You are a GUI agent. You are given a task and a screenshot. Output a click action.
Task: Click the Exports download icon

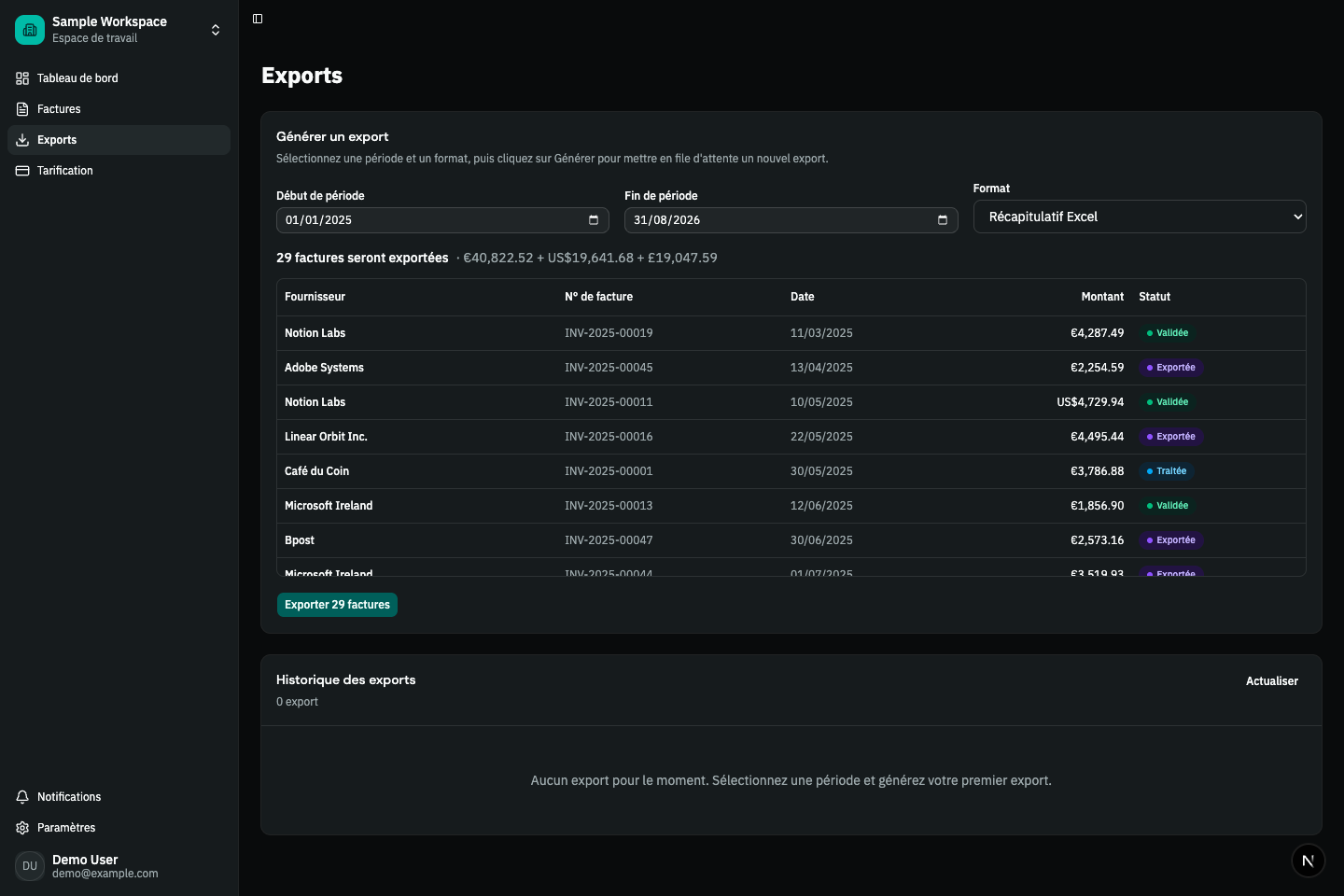(x=22, y=140)
